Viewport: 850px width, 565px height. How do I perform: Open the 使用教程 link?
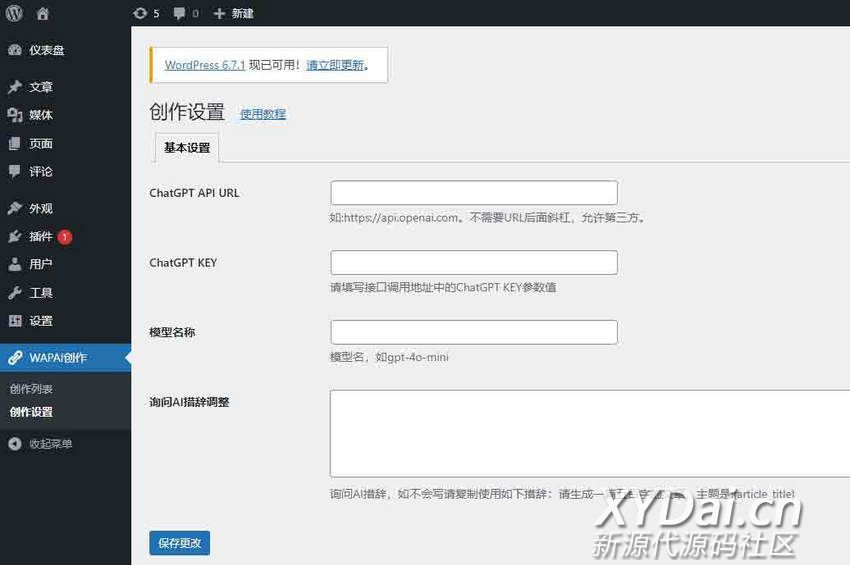pos(263,114)
